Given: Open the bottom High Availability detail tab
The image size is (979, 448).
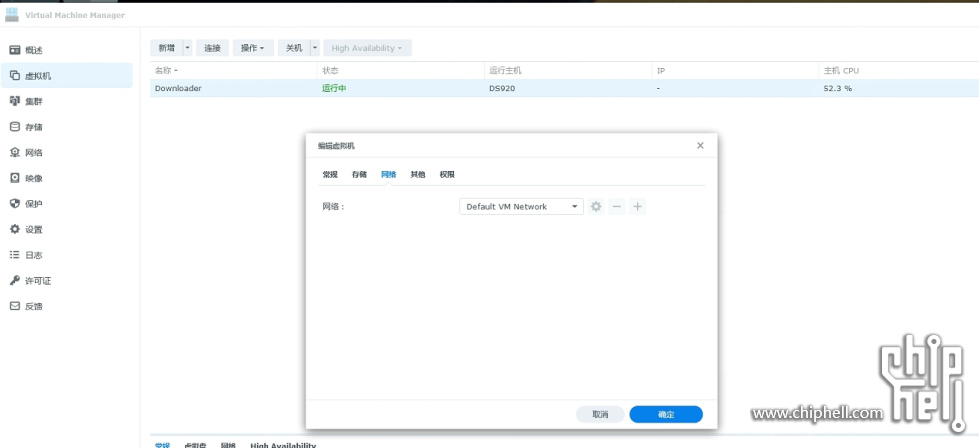Looking at the screenshot, I should coord(283,445).
